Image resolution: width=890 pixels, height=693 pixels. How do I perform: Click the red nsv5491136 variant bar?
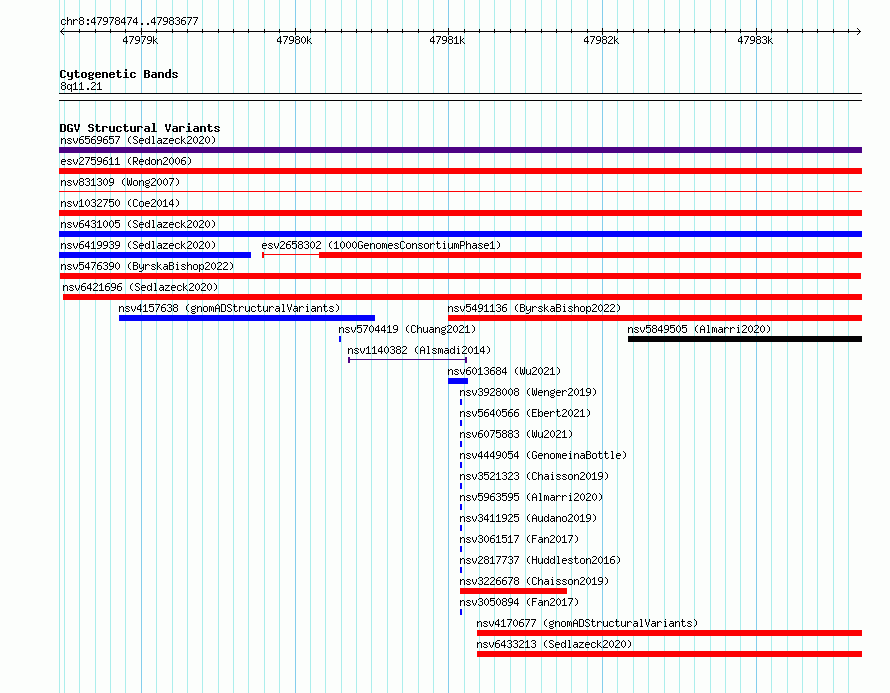click(655, 318)
